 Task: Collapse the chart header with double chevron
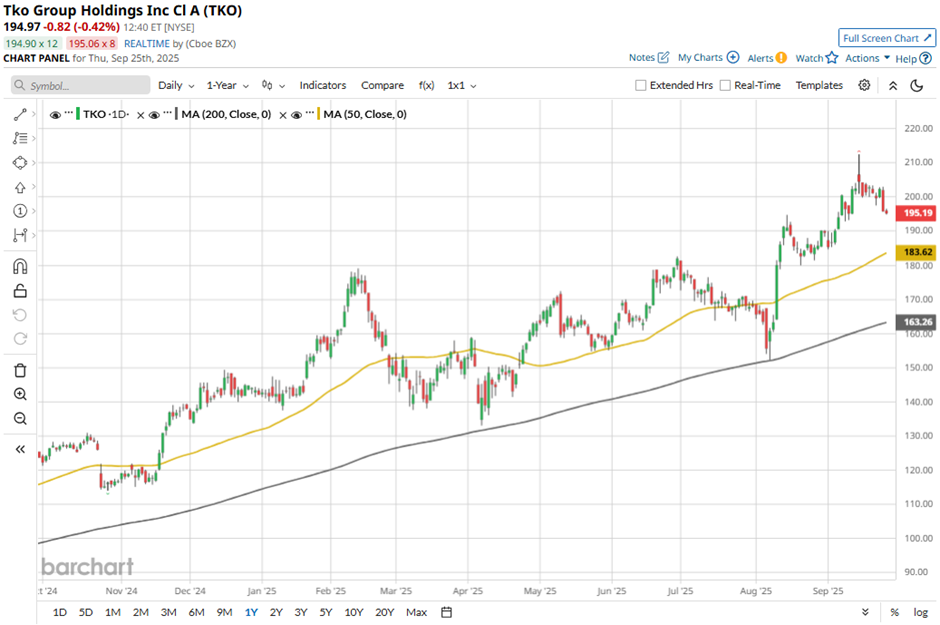(x=893, y=86)
